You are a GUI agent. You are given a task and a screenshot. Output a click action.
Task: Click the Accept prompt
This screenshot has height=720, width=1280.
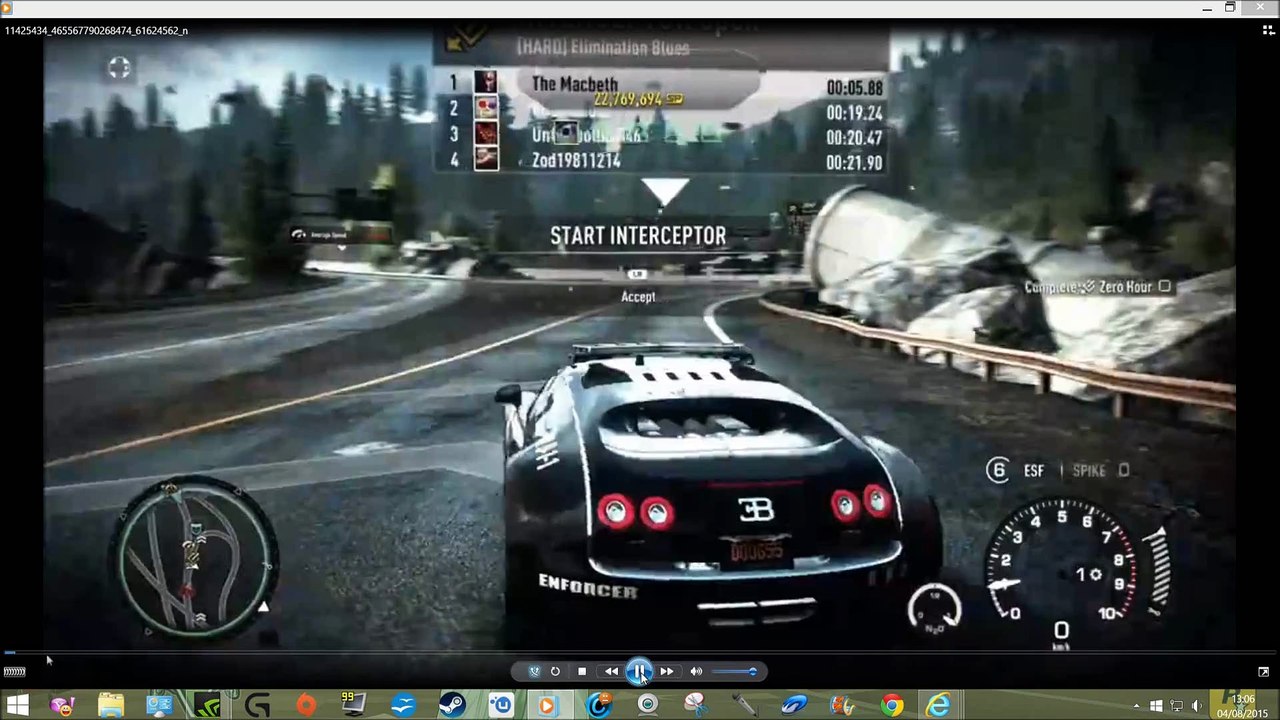638,297
